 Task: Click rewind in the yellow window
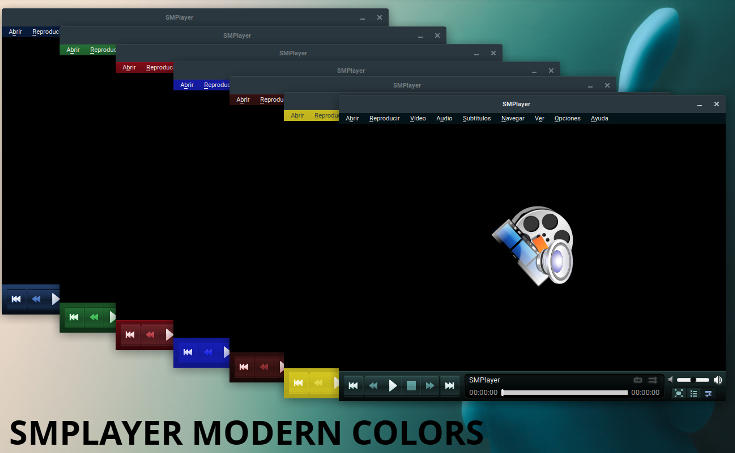318,383
